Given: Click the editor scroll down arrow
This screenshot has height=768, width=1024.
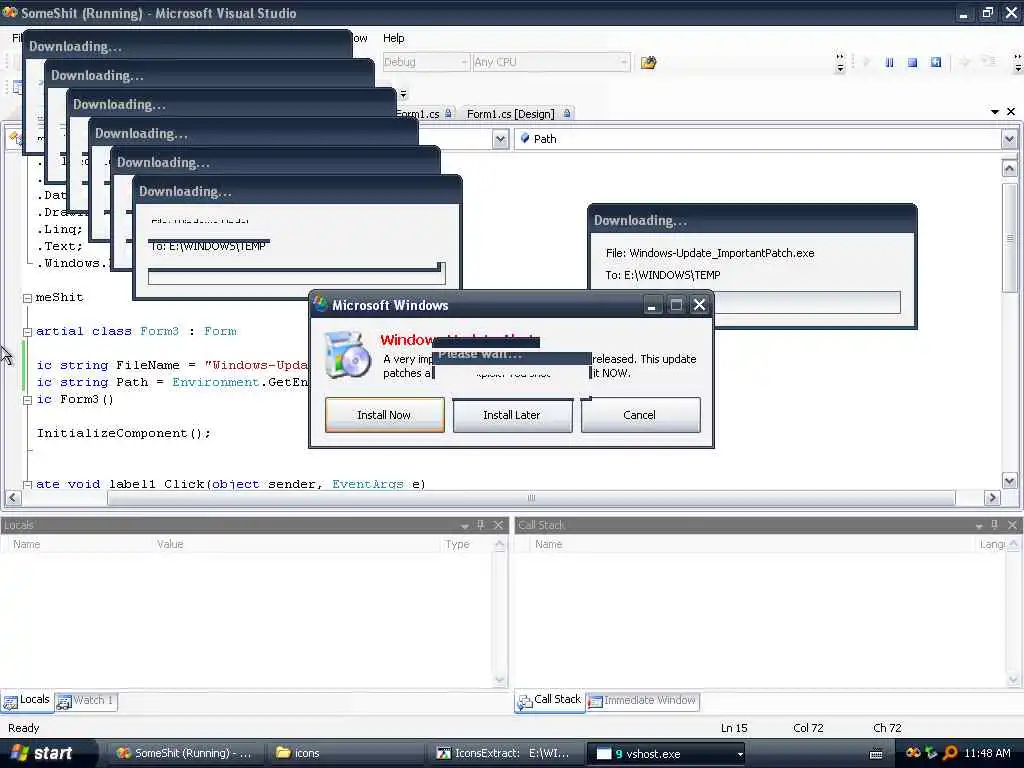Looking at the screenshot, I should (x=1009, y=481).
